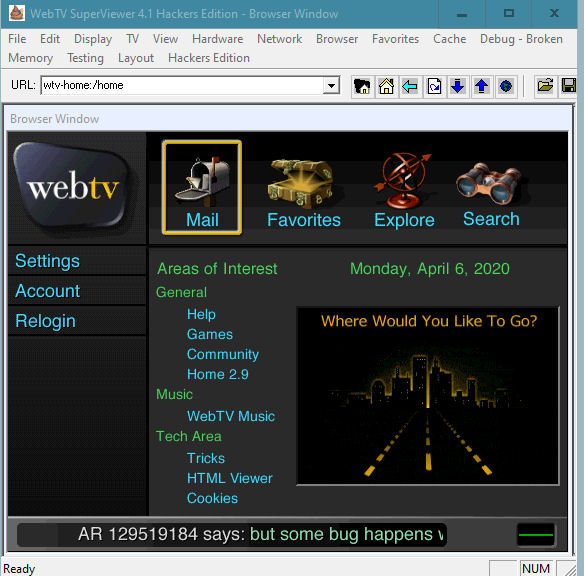Open the Help link
Viewport: 584px width, 576px height.
201,314
